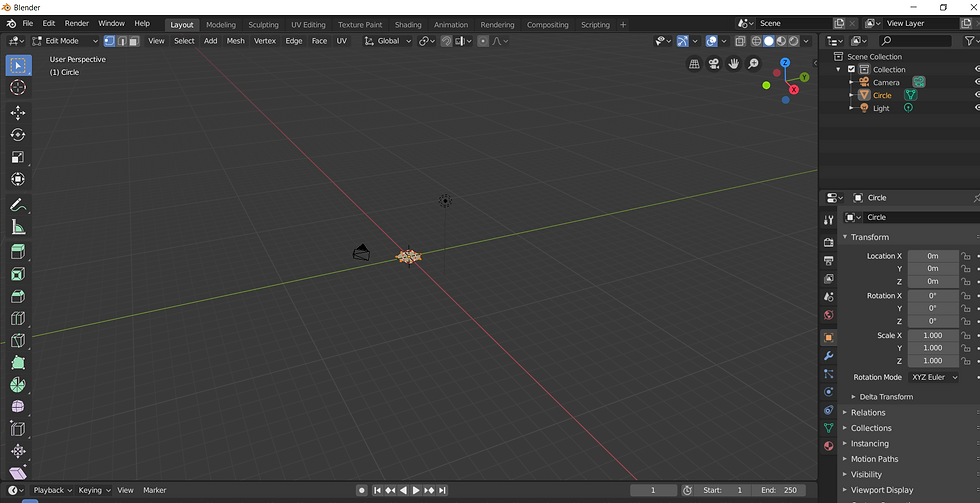This screenshot has height=503, width=980.
Task: Toggle X-ray display
Action: tap(740, 41)
